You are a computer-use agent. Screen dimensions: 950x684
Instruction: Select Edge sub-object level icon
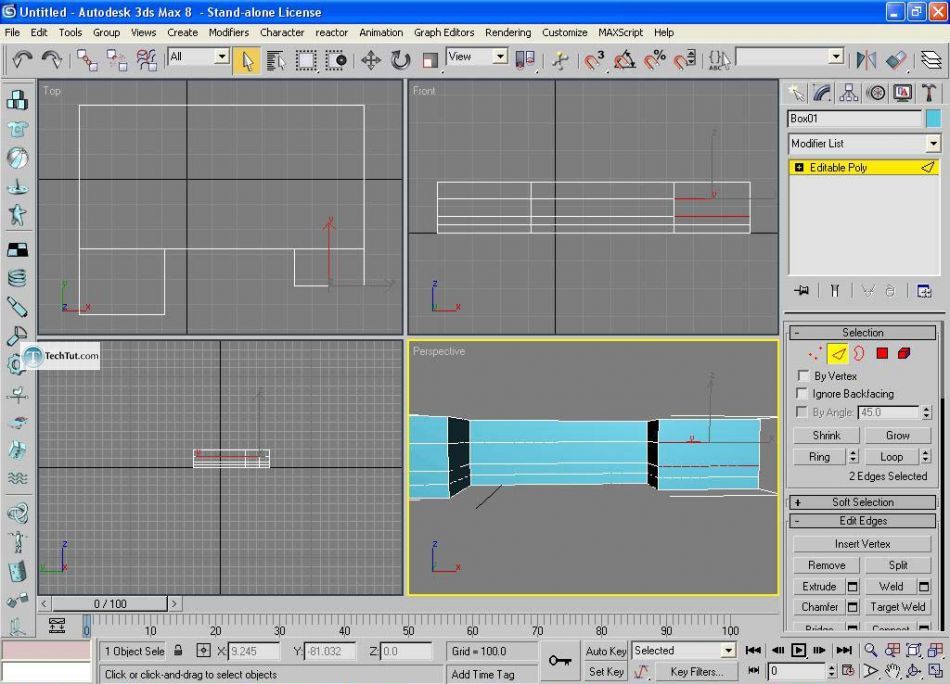837,353
